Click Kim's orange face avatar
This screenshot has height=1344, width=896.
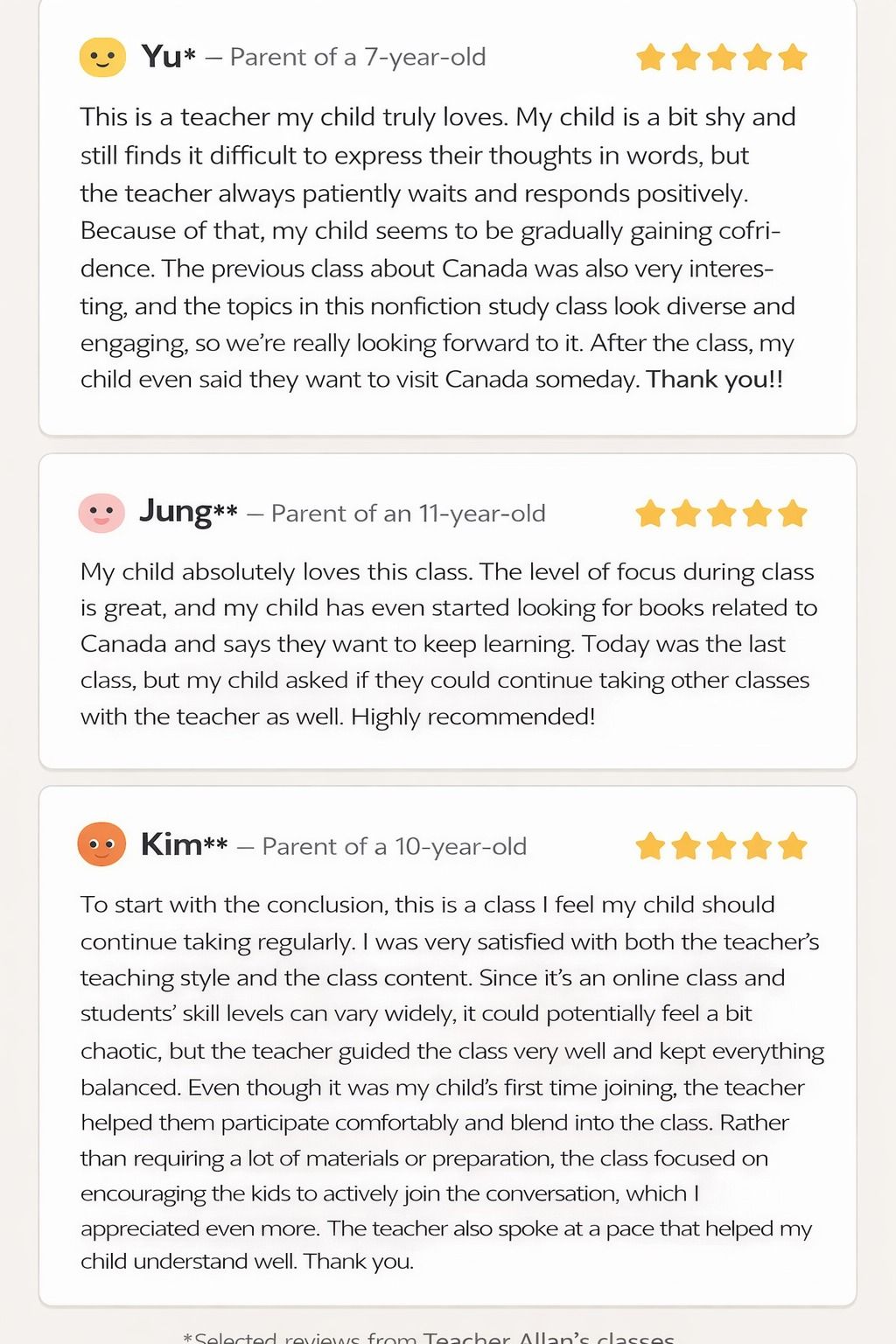click(101, 845)
